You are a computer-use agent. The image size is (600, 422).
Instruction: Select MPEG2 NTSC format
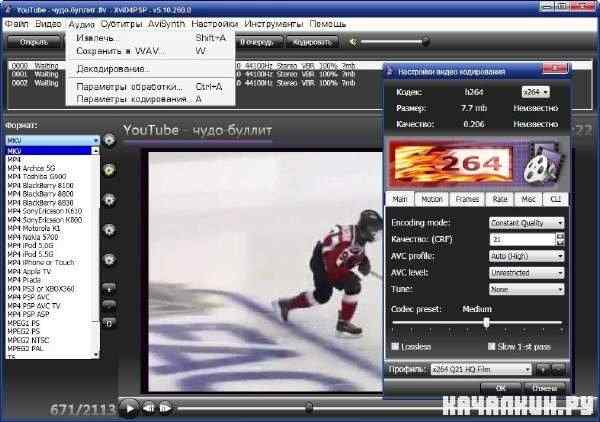(x=49, y=340)
